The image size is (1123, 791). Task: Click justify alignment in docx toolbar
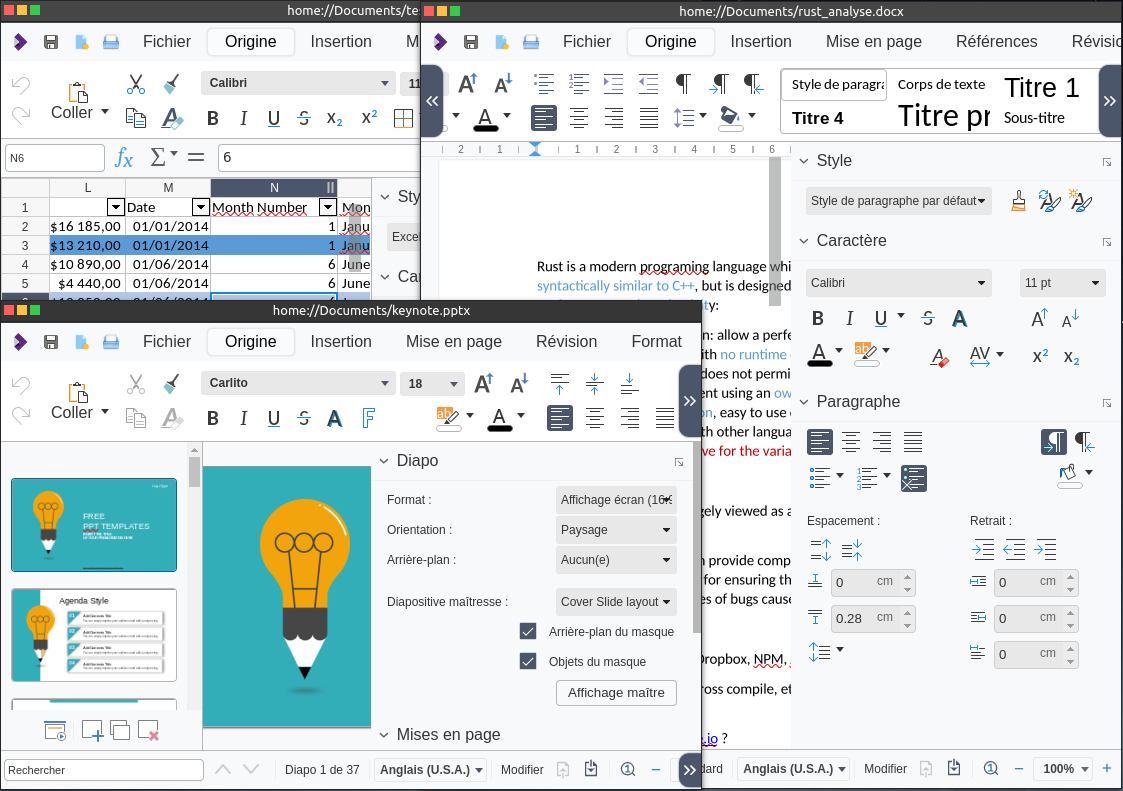coord(649,118)
